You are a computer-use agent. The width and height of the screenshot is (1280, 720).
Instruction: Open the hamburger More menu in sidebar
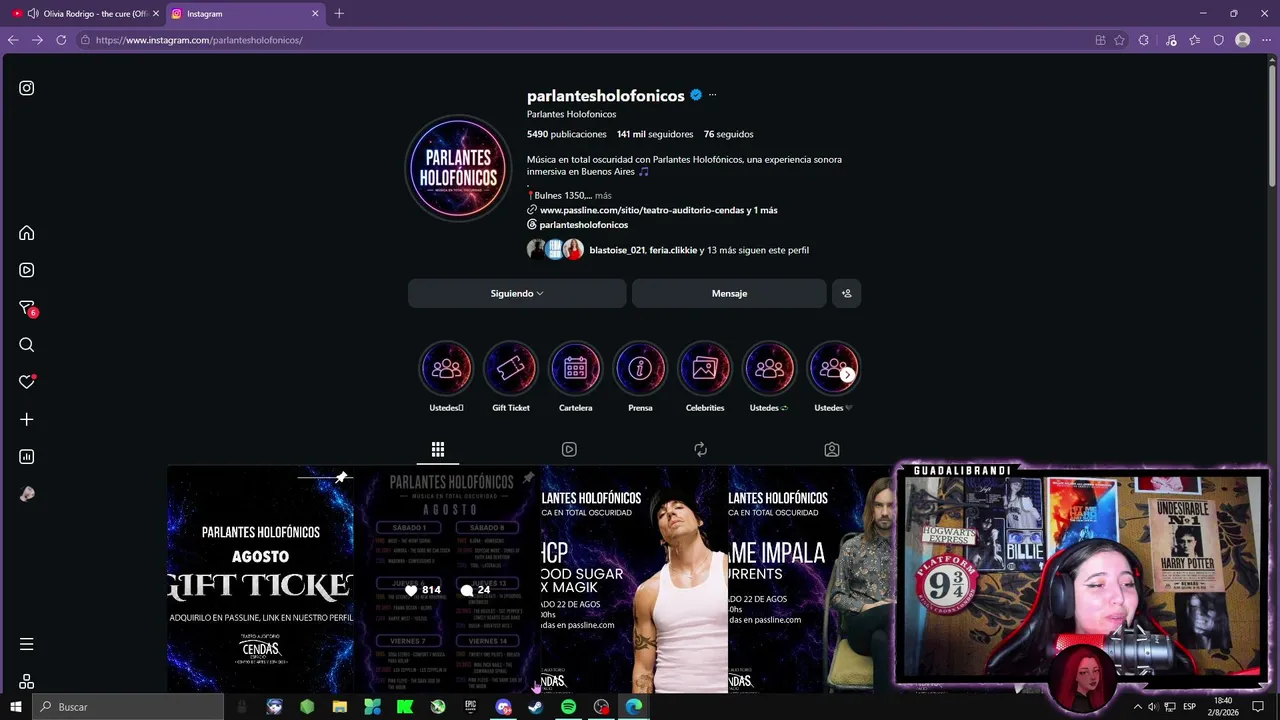point(27,644)
